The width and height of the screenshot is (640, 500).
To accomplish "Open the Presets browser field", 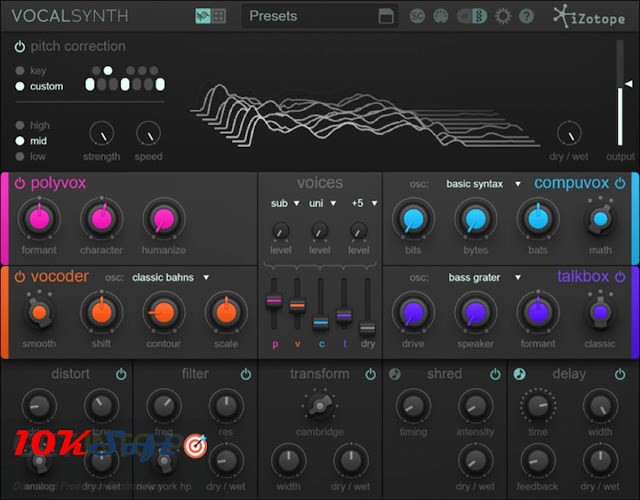I will 320,16.
